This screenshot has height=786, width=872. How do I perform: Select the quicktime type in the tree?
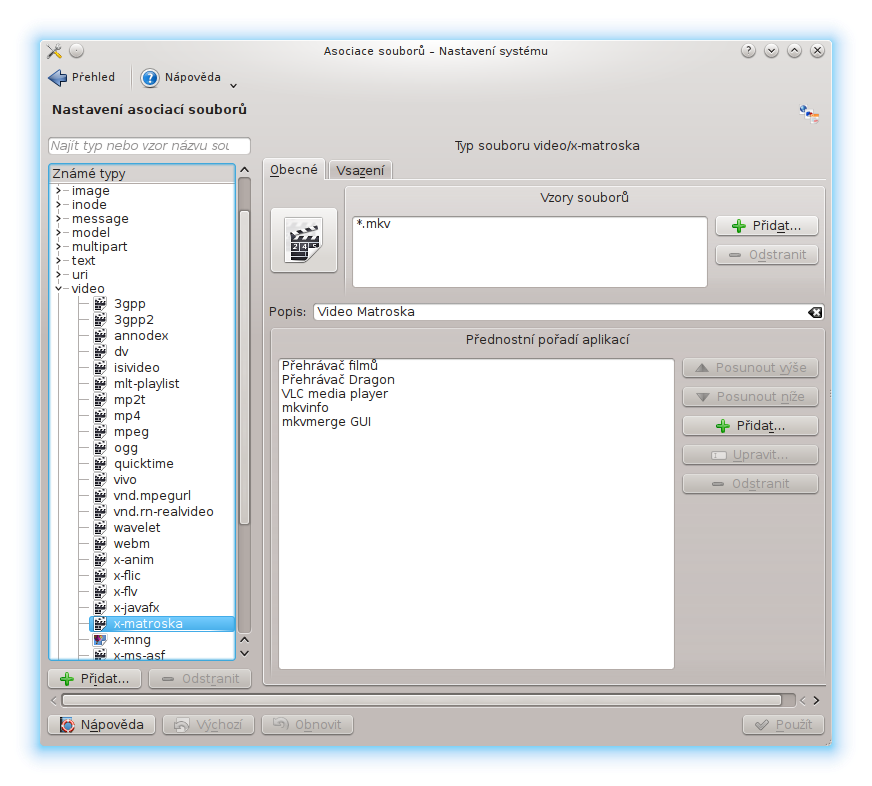(x=143, y=464)
